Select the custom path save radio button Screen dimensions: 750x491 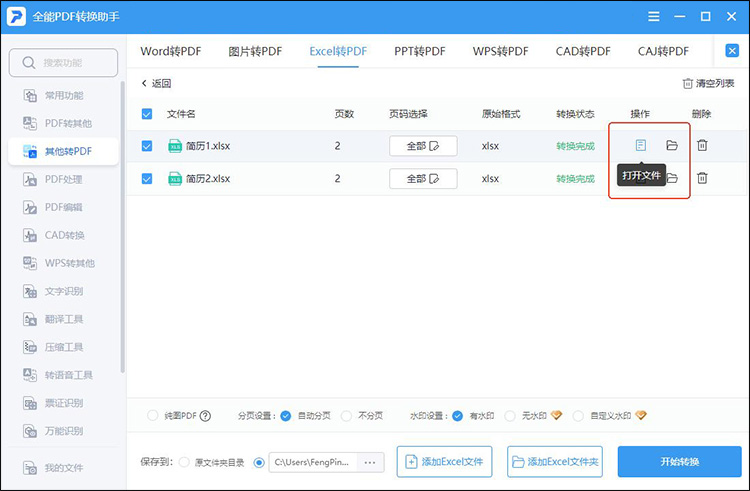point(259,462)
